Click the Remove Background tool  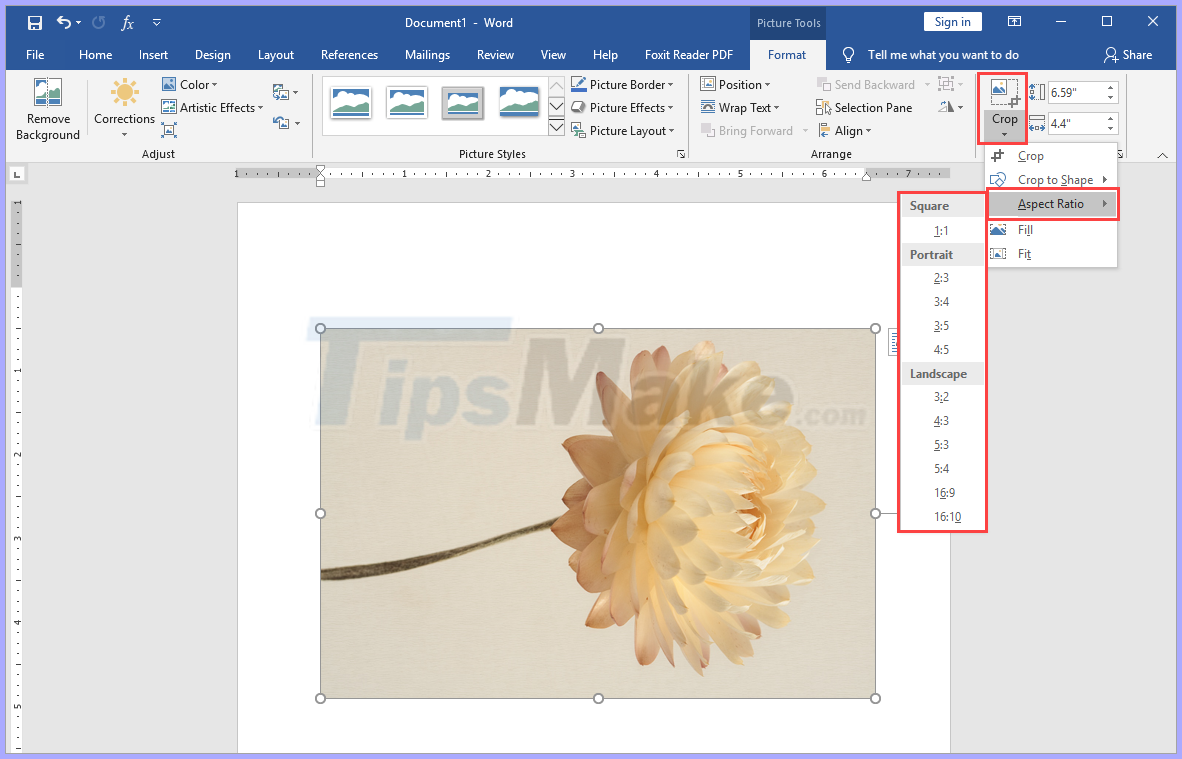[47, 107]
